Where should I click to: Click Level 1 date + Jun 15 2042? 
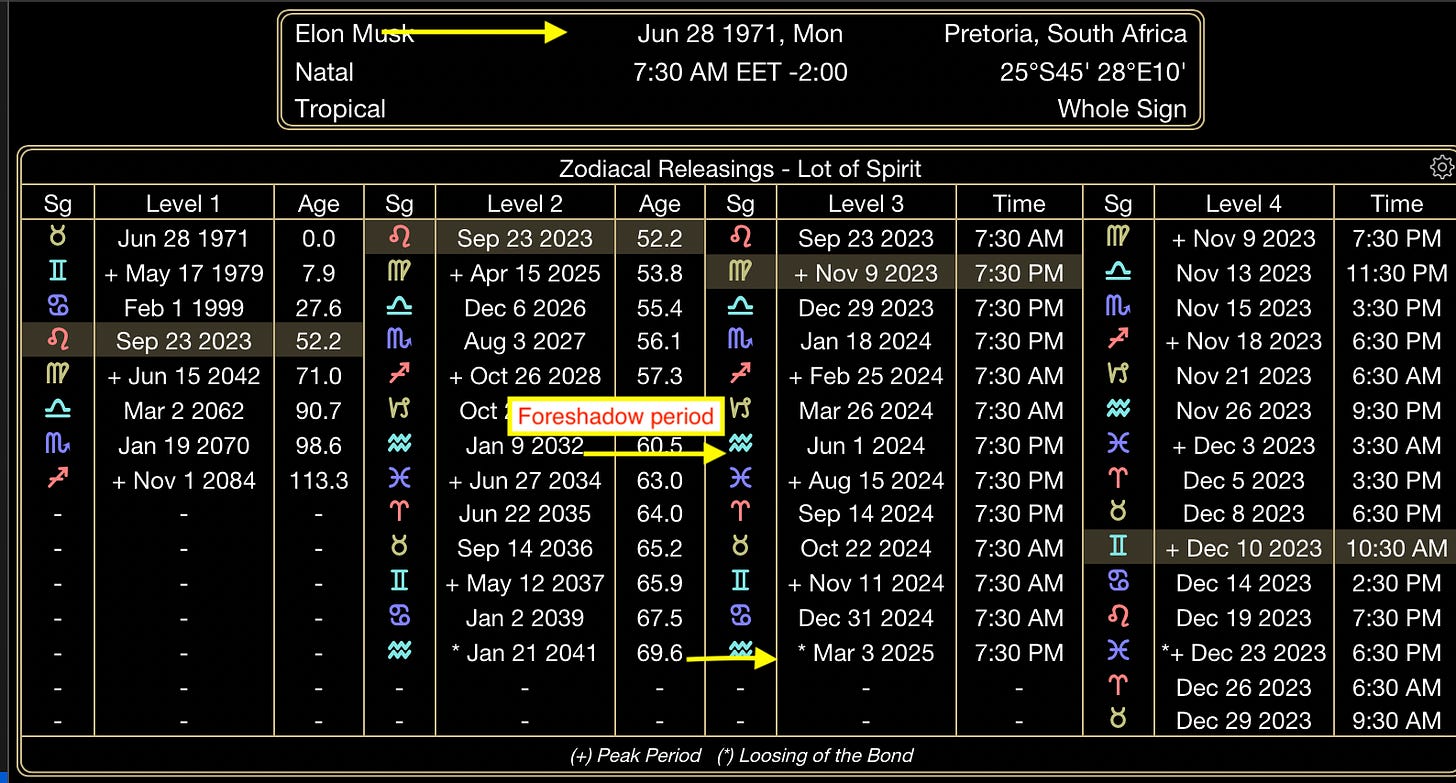click(184, 377)
